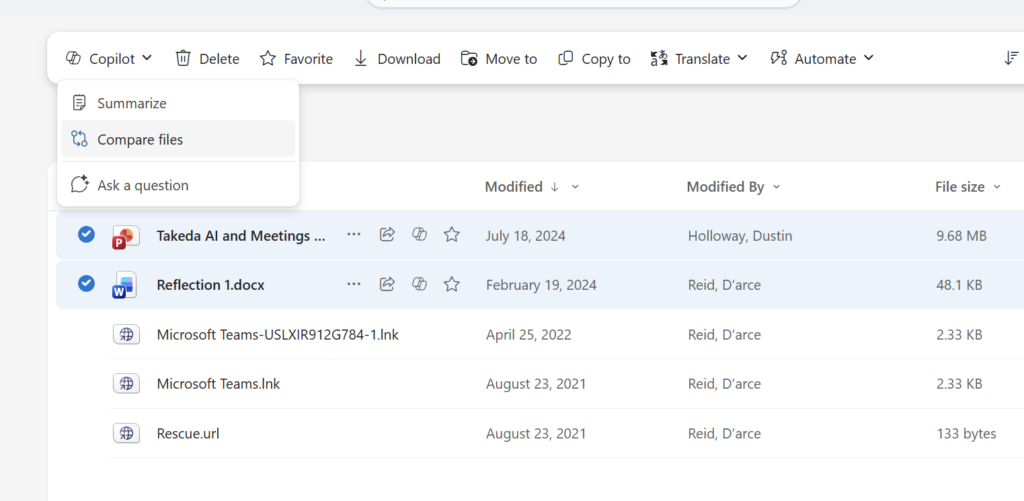Expand the Translate dropdown
This screenshot has height=501, width=1024.
742,58
